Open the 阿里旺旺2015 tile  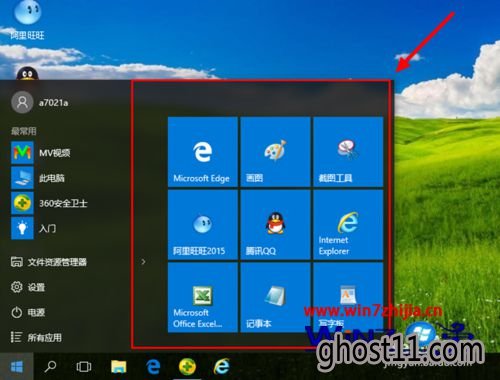click(x=203, y=225)
